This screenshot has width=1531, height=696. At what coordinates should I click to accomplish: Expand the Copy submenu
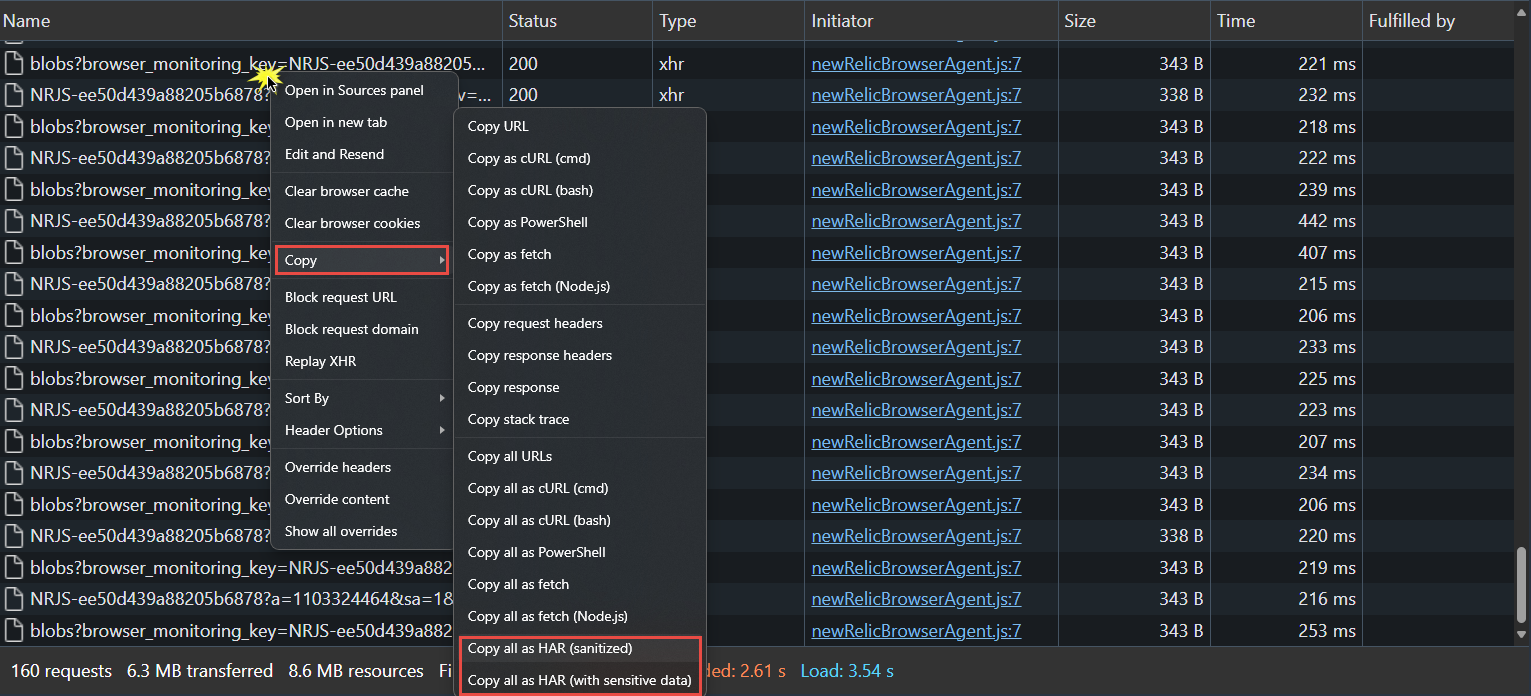click(x=360, y=260)
